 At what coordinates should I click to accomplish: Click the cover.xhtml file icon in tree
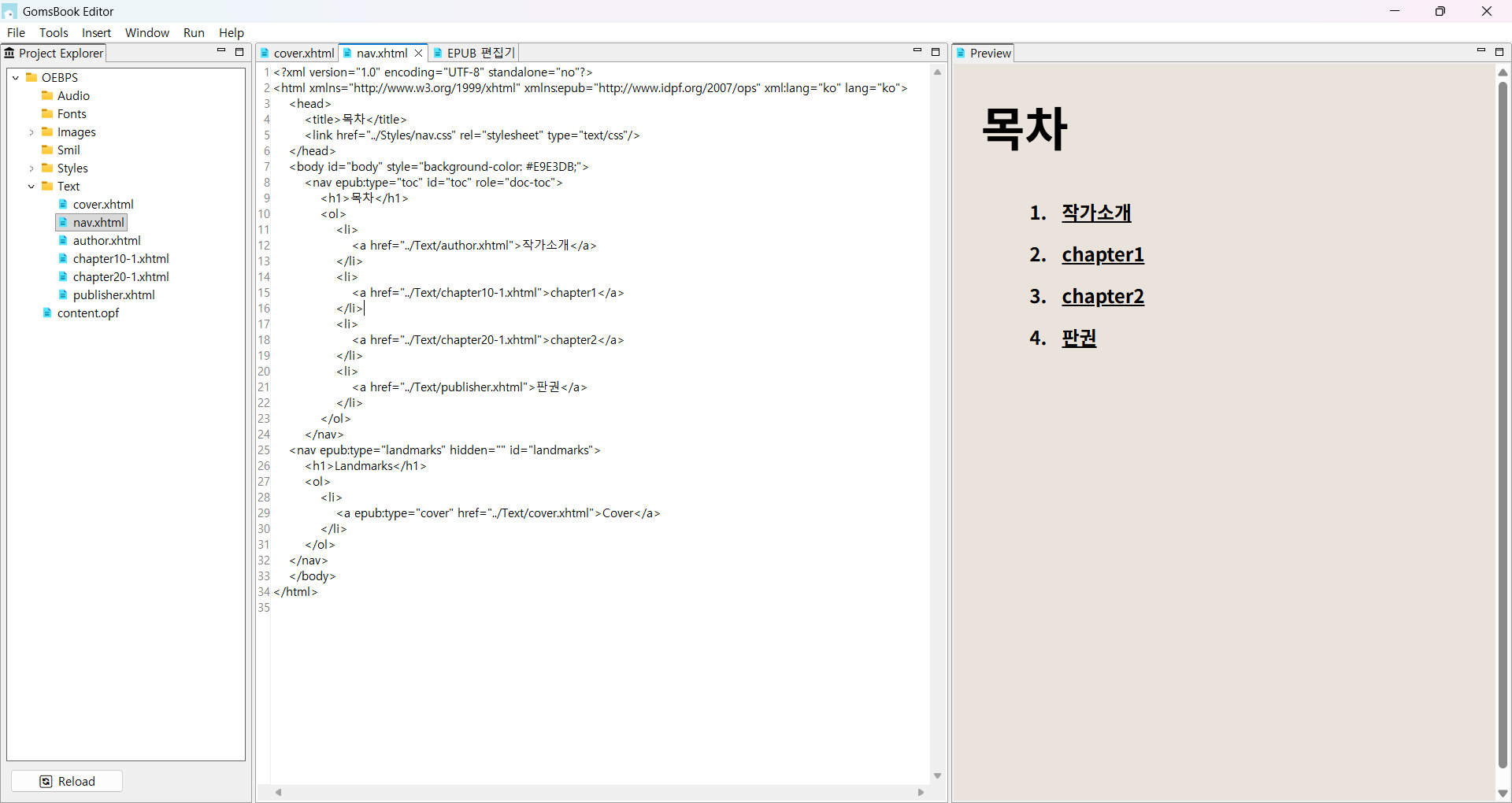click(63, 204)
